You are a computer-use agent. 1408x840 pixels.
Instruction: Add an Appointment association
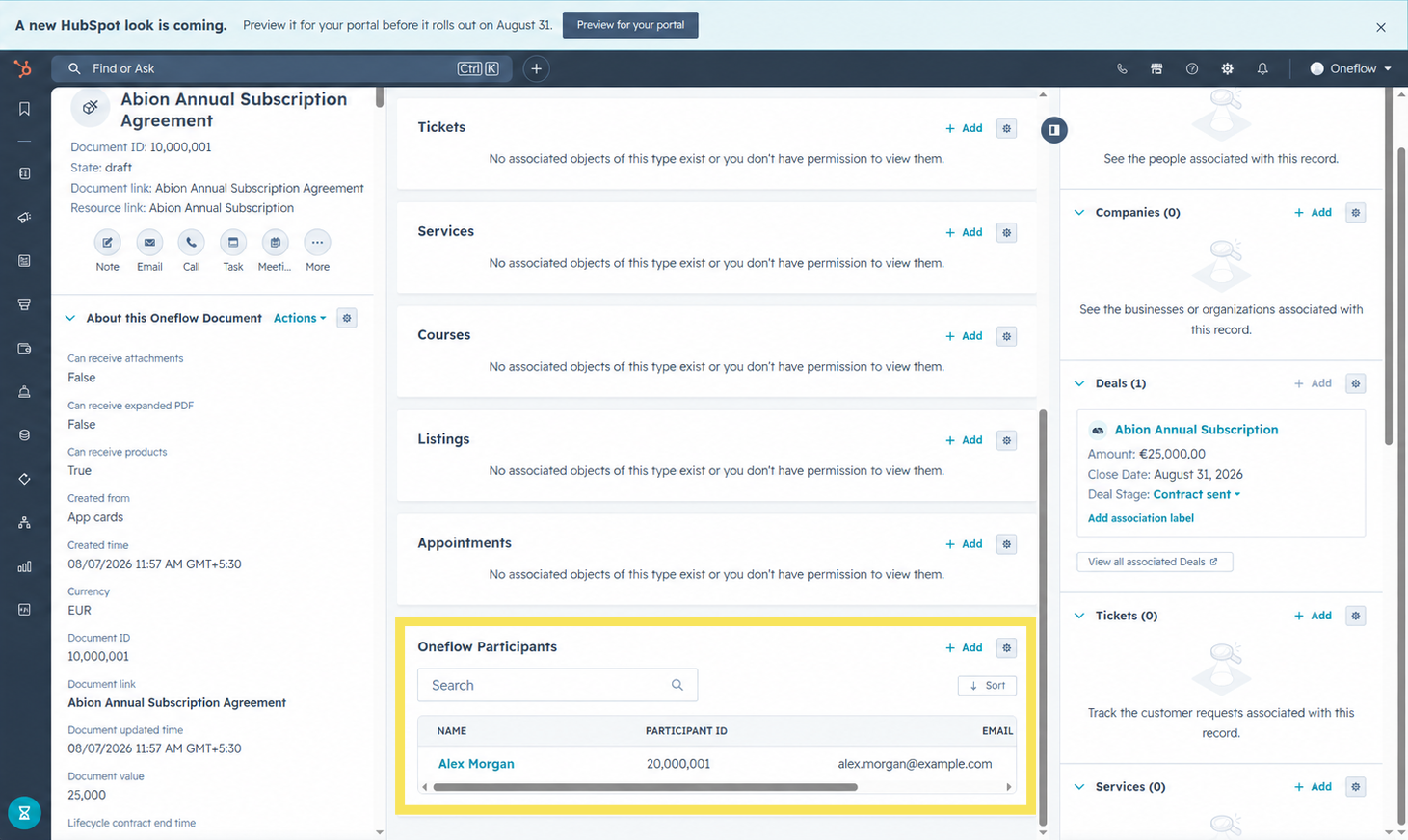(964, 544)
